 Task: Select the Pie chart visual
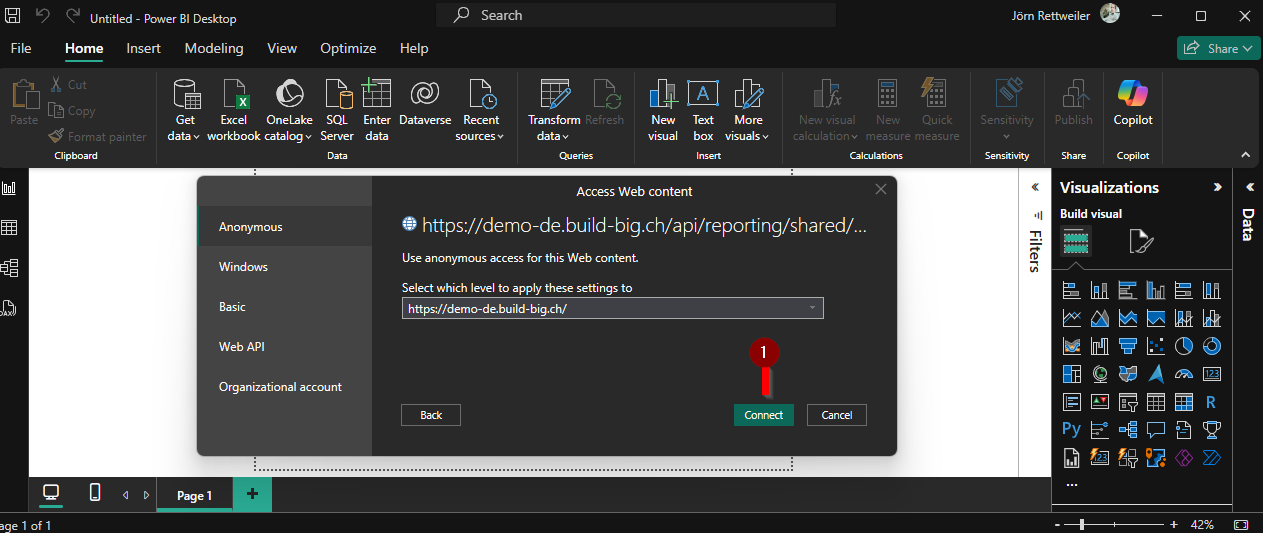1184,347
